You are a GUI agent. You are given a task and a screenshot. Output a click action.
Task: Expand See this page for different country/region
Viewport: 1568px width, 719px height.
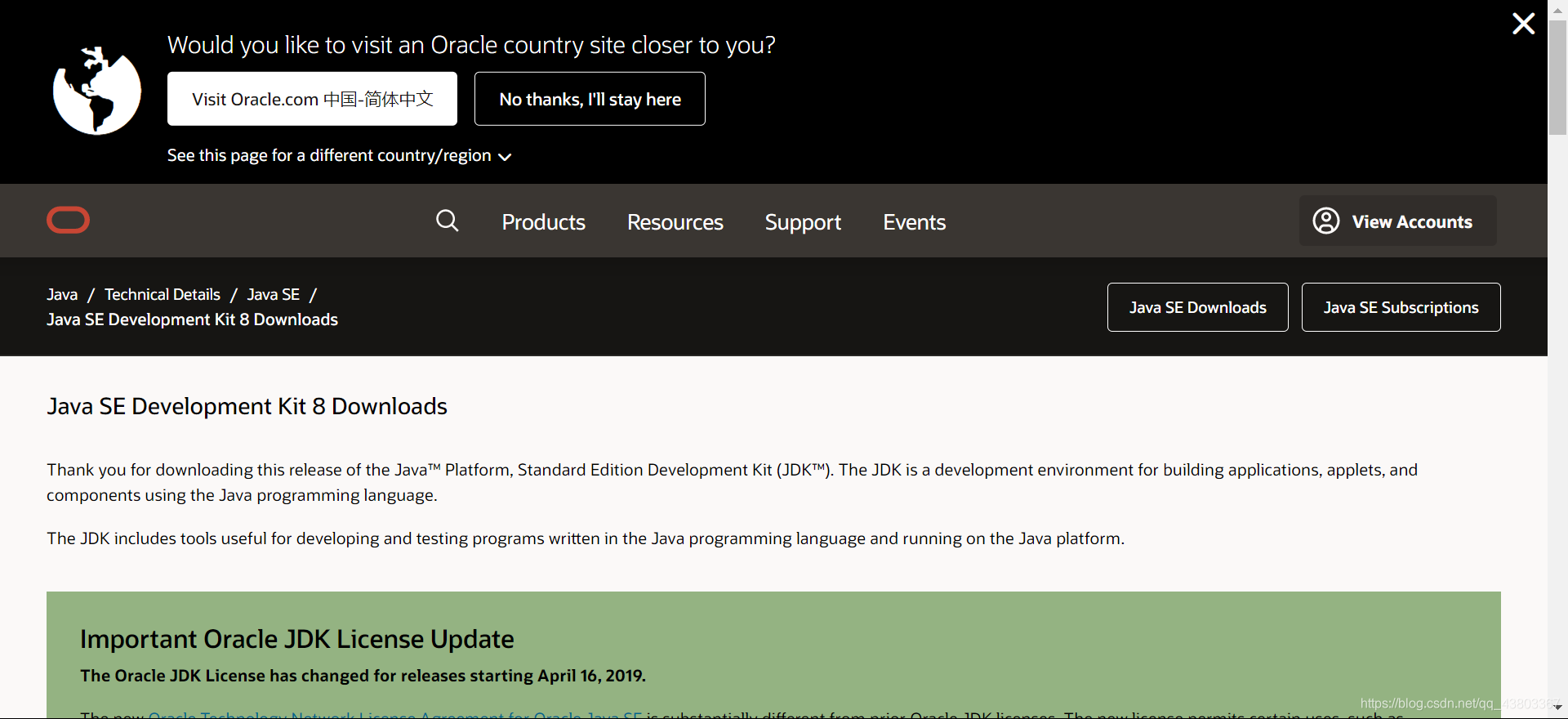[x=339, y=155]
